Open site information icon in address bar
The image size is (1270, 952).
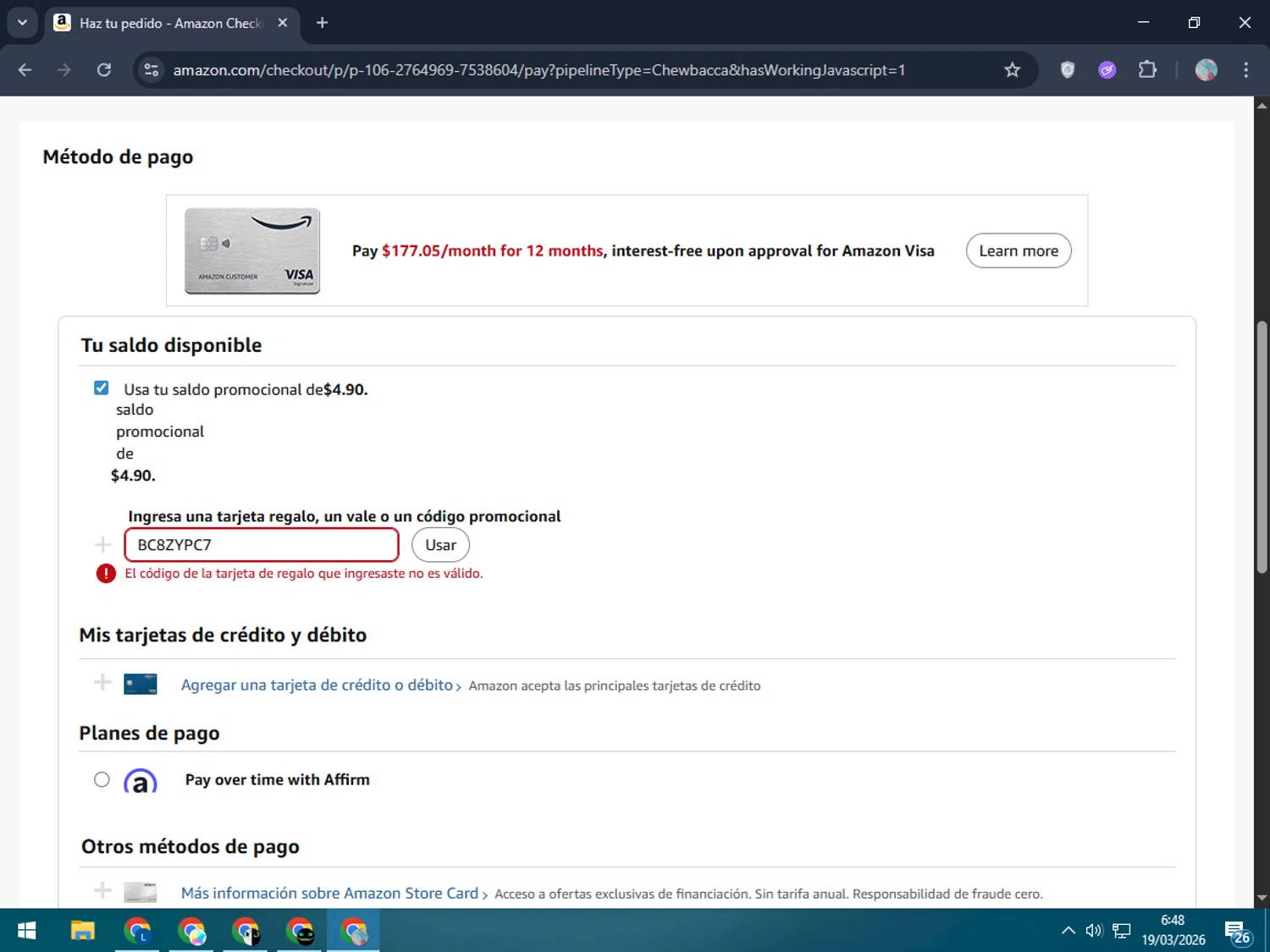coord(152,70)
